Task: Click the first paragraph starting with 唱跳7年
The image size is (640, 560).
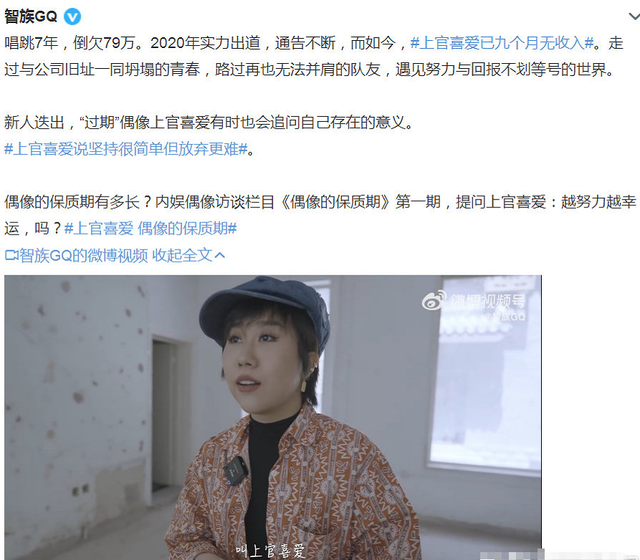Action: (x=313, y=56)
